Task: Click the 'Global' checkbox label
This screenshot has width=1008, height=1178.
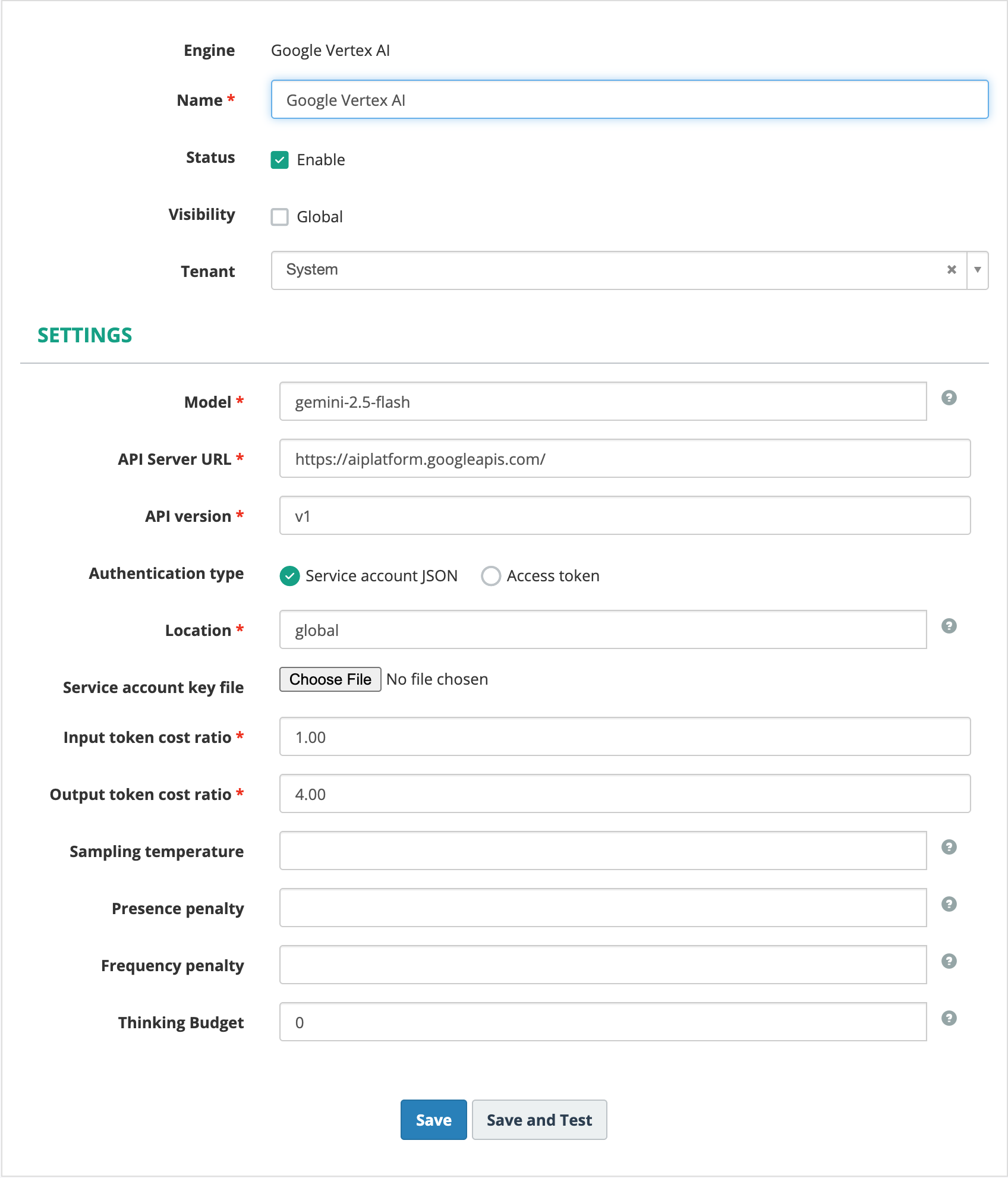Action: (x=320, y=217)
